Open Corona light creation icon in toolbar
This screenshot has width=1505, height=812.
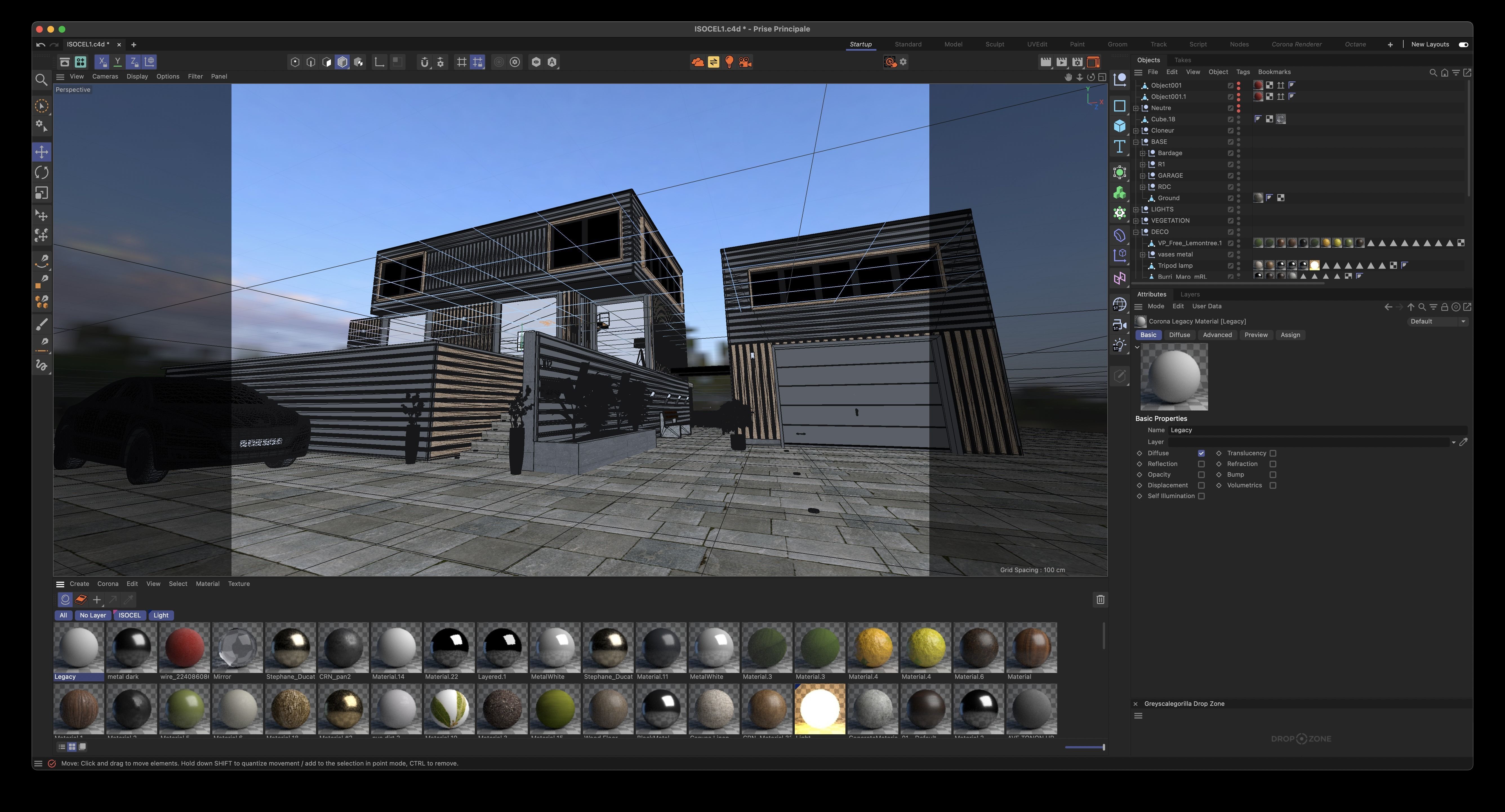(730, 61)
